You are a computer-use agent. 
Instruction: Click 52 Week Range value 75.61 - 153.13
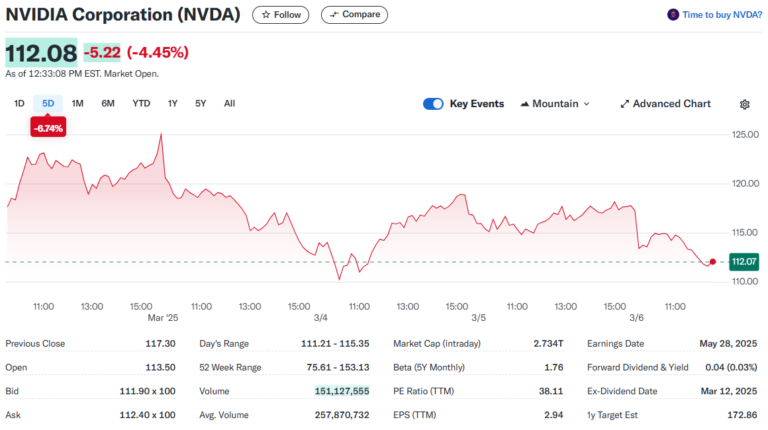click(338, 367)
